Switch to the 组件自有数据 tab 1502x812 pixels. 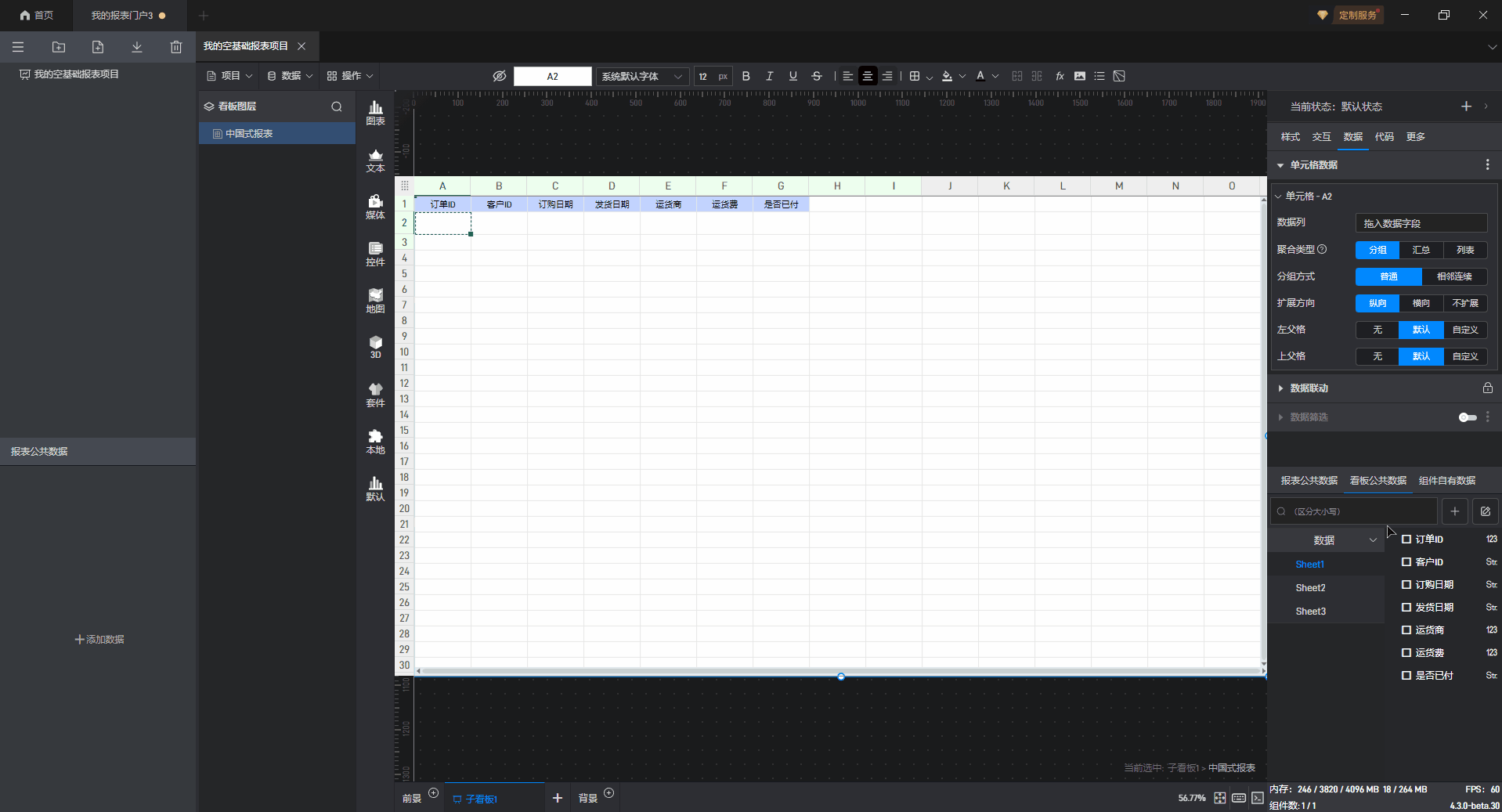(1446, 481)
